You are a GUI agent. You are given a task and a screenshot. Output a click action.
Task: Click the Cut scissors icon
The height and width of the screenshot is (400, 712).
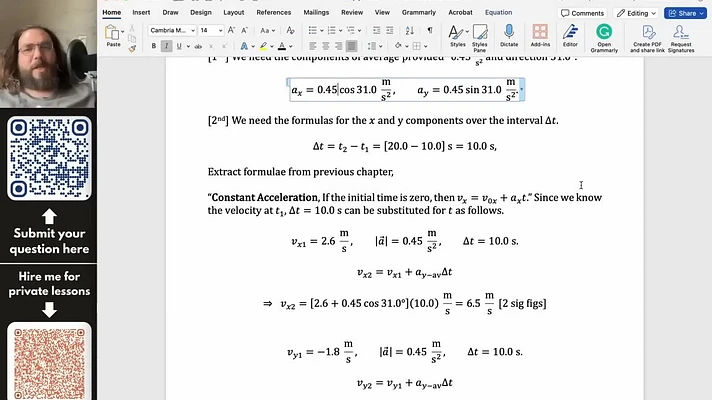(132, 28)
